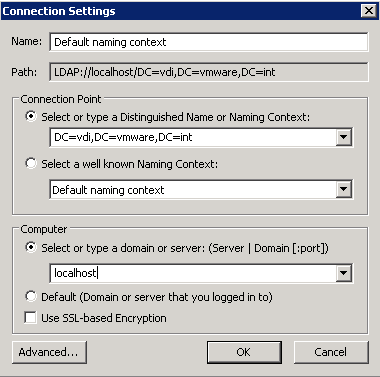This screenshot has height=377, width=380.
Task: Click the read-only LDAP Path field
Action: (x=209, y=72)
